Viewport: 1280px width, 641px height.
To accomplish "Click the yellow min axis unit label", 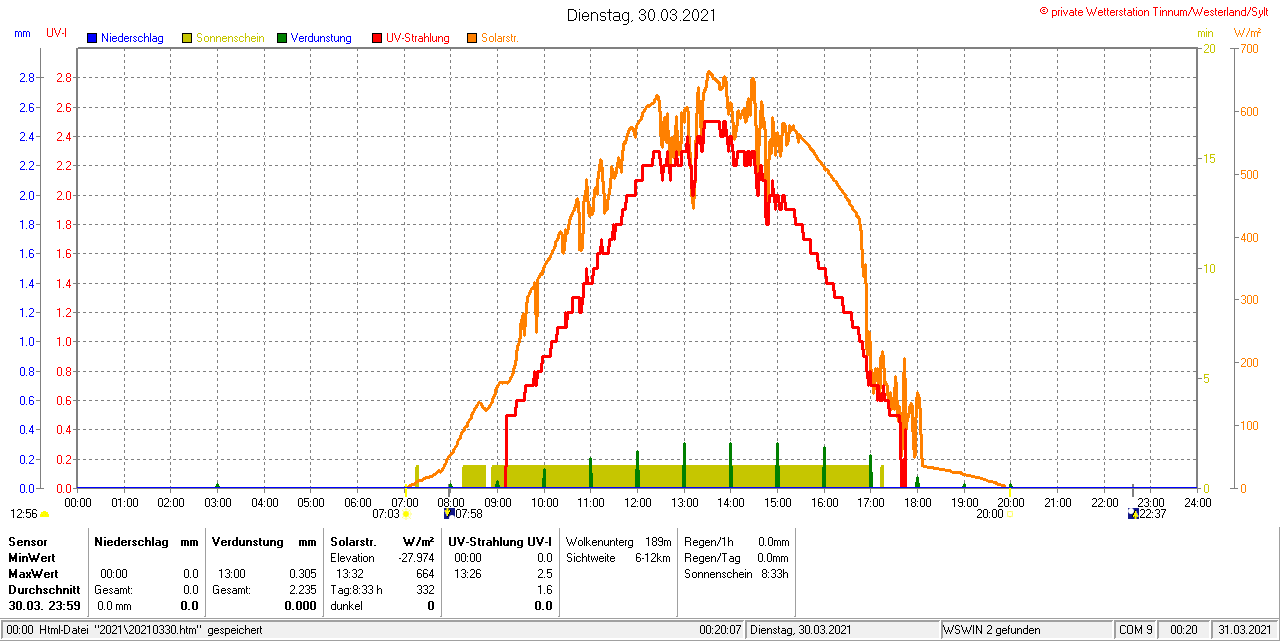I will pyautogui.click(x=1205, y=33).
